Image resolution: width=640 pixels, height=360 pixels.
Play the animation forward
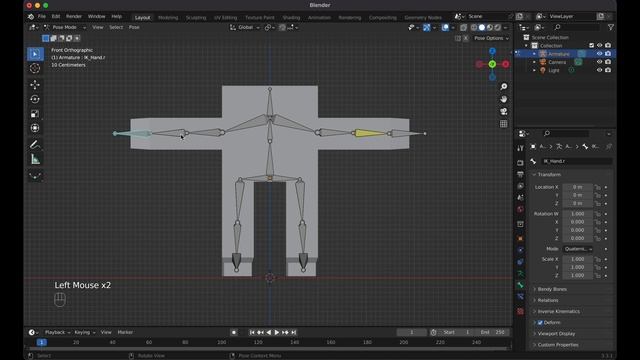click(x=277, y=332)
